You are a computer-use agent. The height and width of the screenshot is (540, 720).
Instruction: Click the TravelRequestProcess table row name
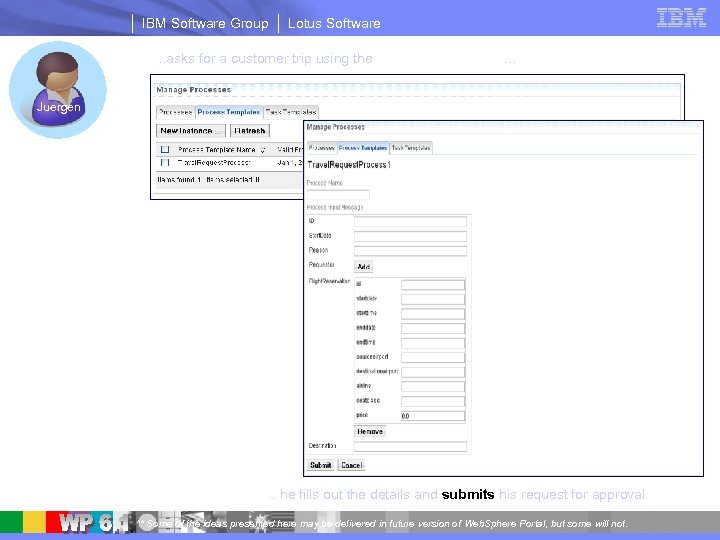tap(214, 163)
